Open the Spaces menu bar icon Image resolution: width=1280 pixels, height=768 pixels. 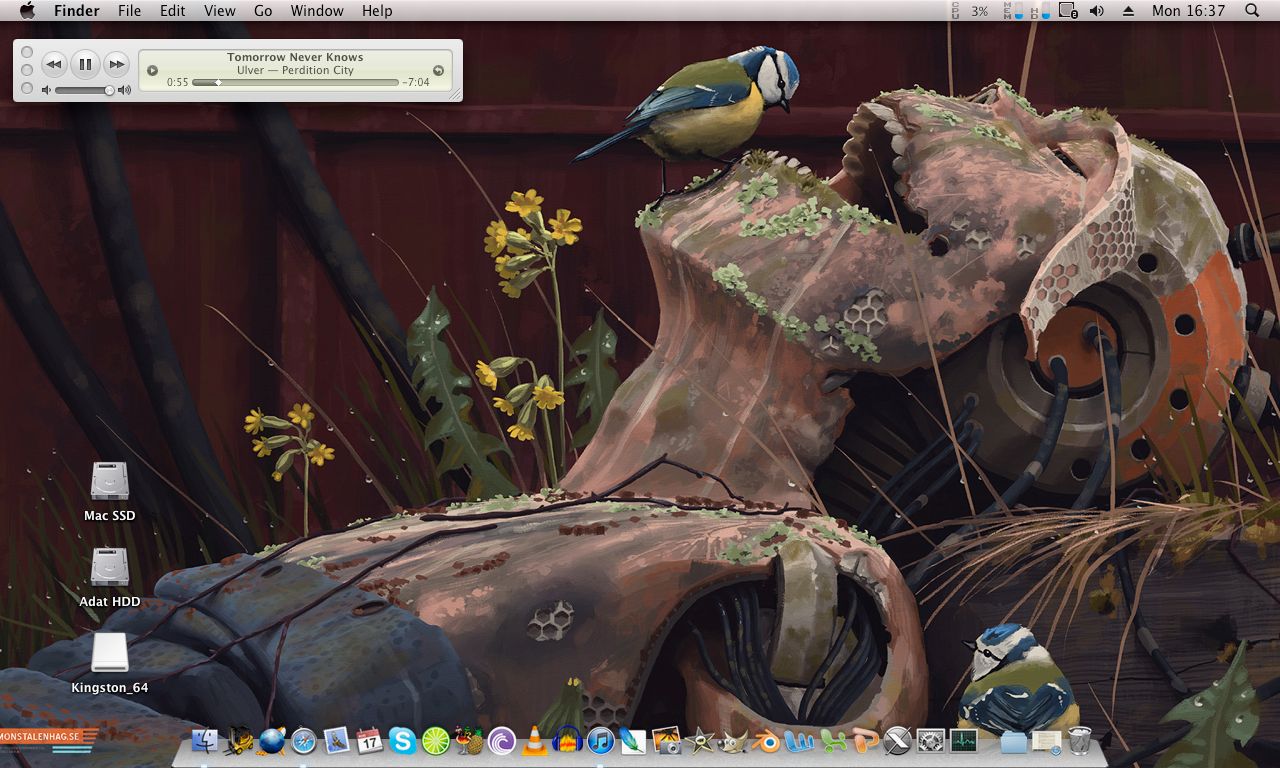(1068, 10)
